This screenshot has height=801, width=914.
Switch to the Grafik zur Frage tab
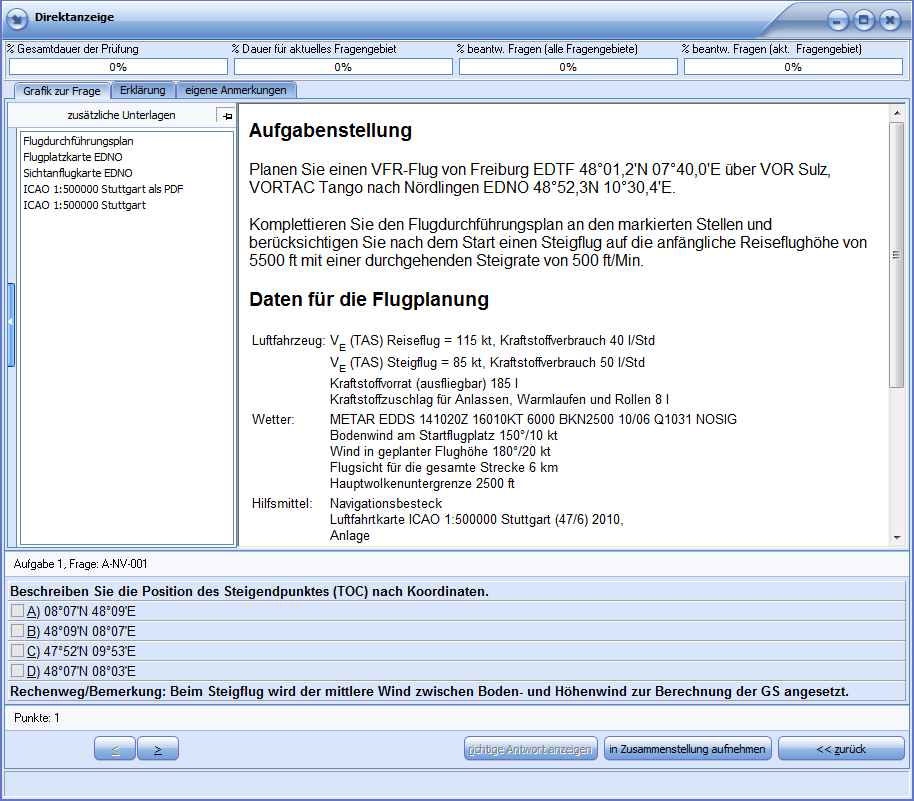point(62,91)
